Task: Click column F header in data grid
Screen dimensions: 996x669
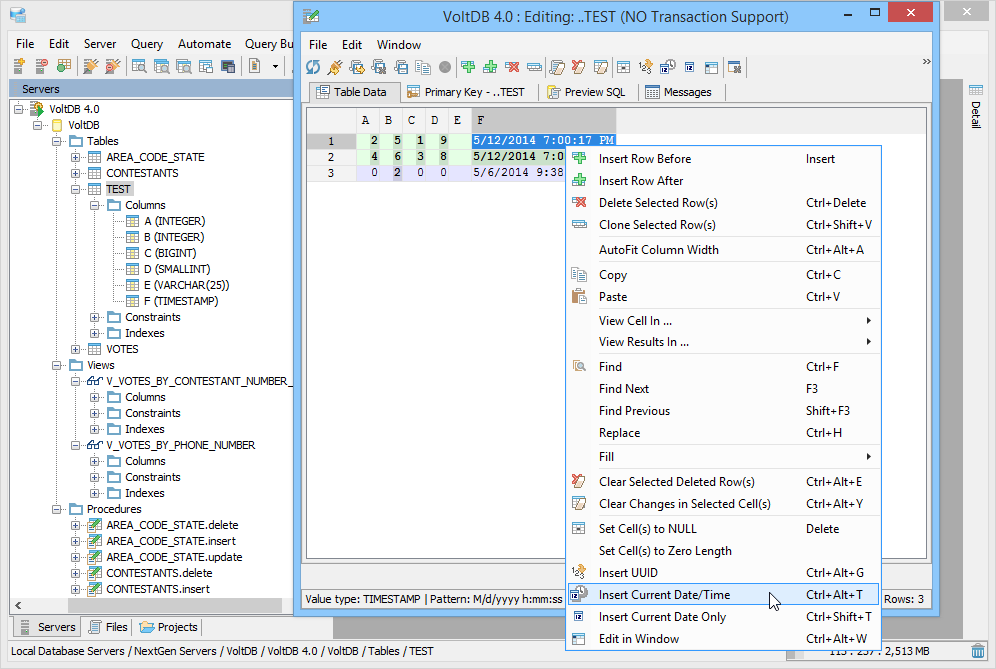Action: 544,120
